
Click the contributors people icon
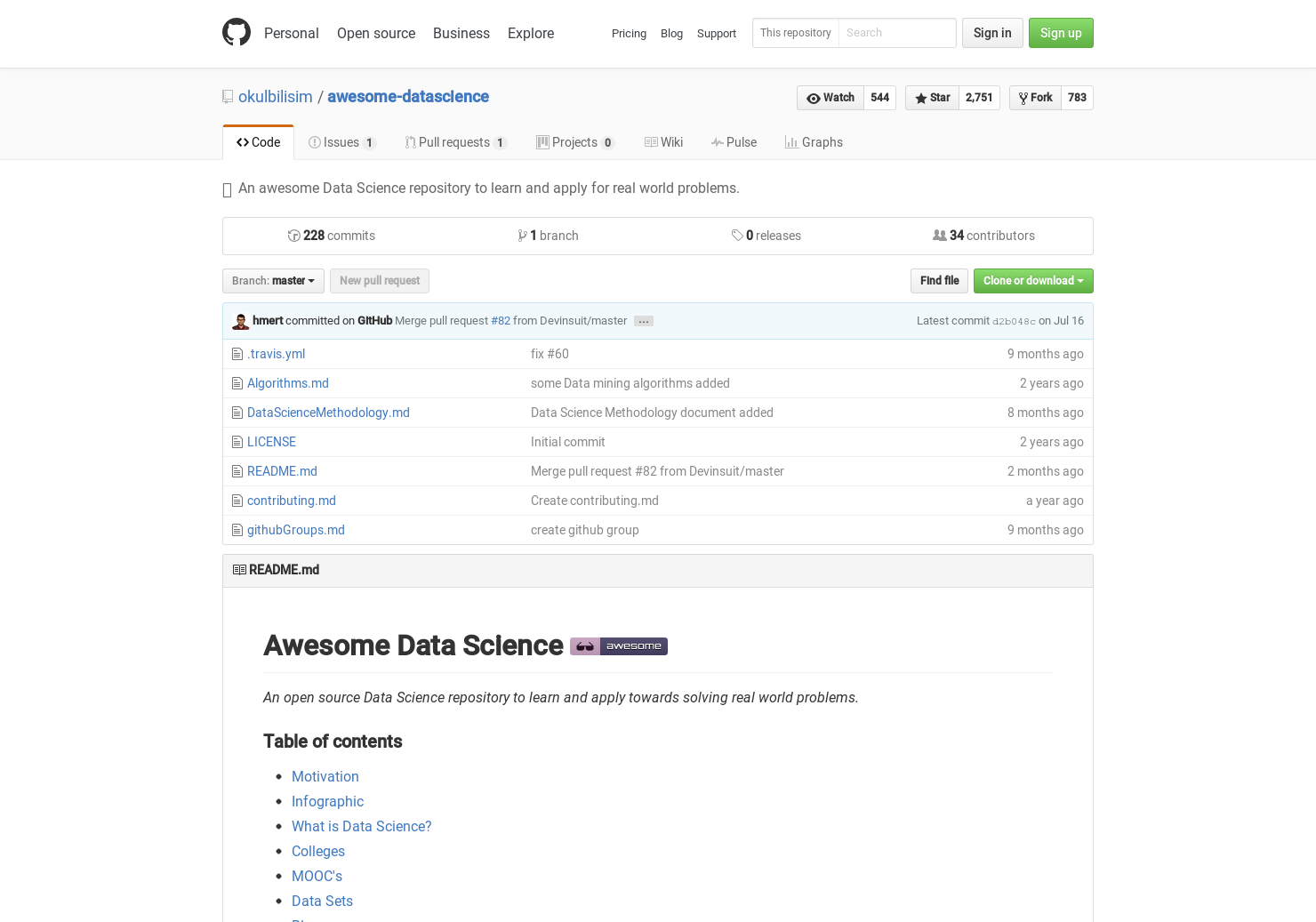coord(940,235)
